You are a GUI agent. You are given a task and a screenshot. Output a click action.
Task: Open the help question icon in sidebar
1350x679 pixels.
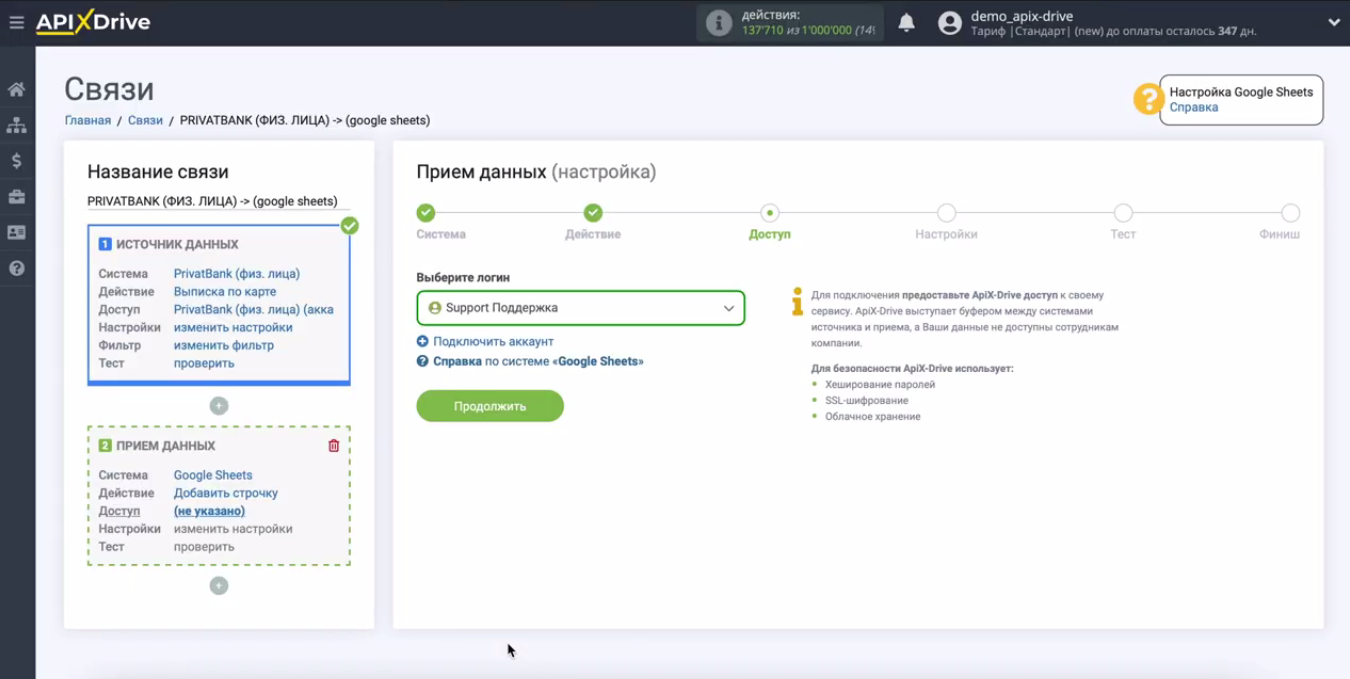point(17,268)
